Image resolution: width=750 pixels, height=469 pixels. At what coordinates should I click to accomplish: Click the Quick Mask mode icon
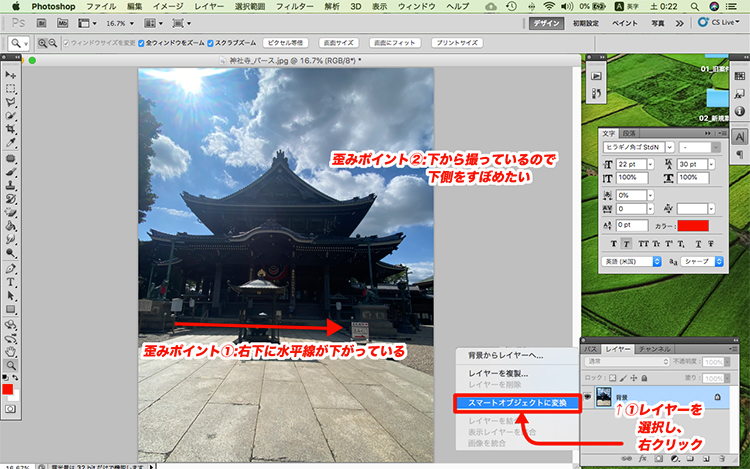click(x=11, y=409)
